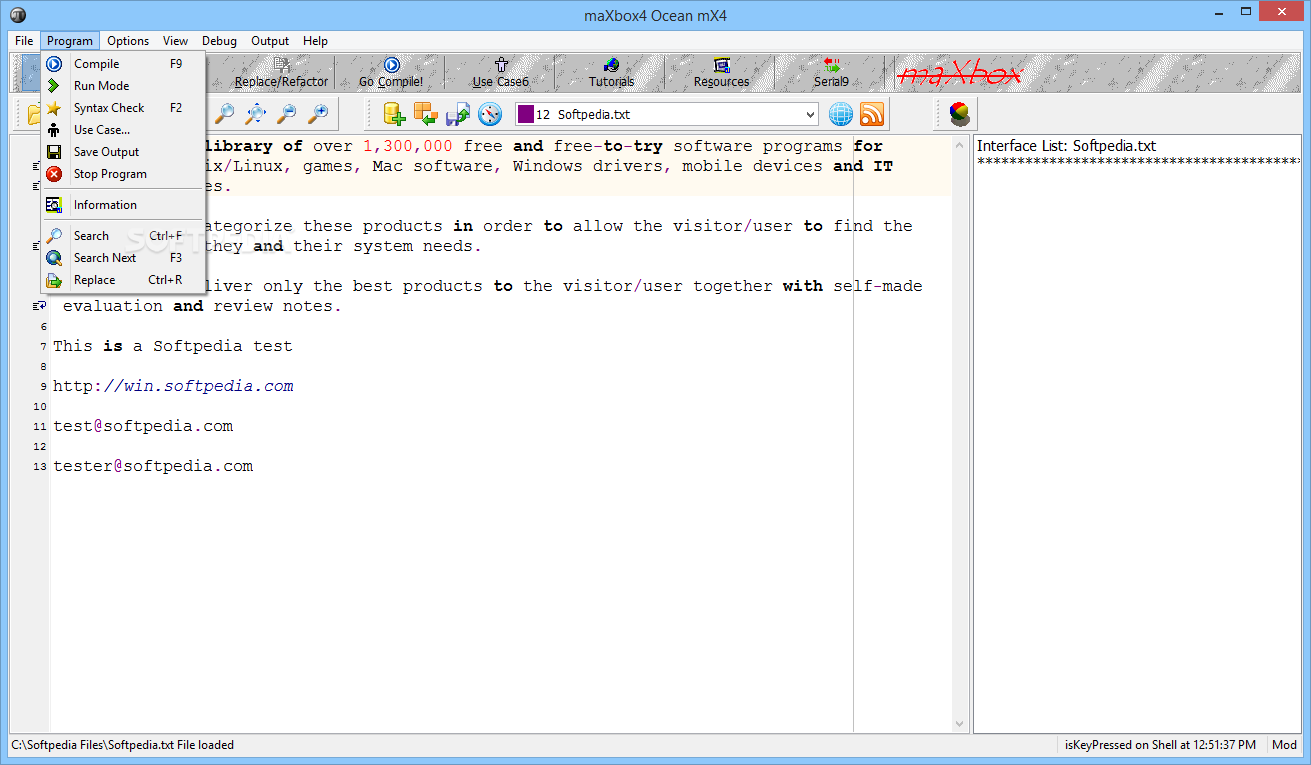Screen dimensions: 1311x765
Task: Click the open folder toolbar icon
Action: [x=34, y=114]
